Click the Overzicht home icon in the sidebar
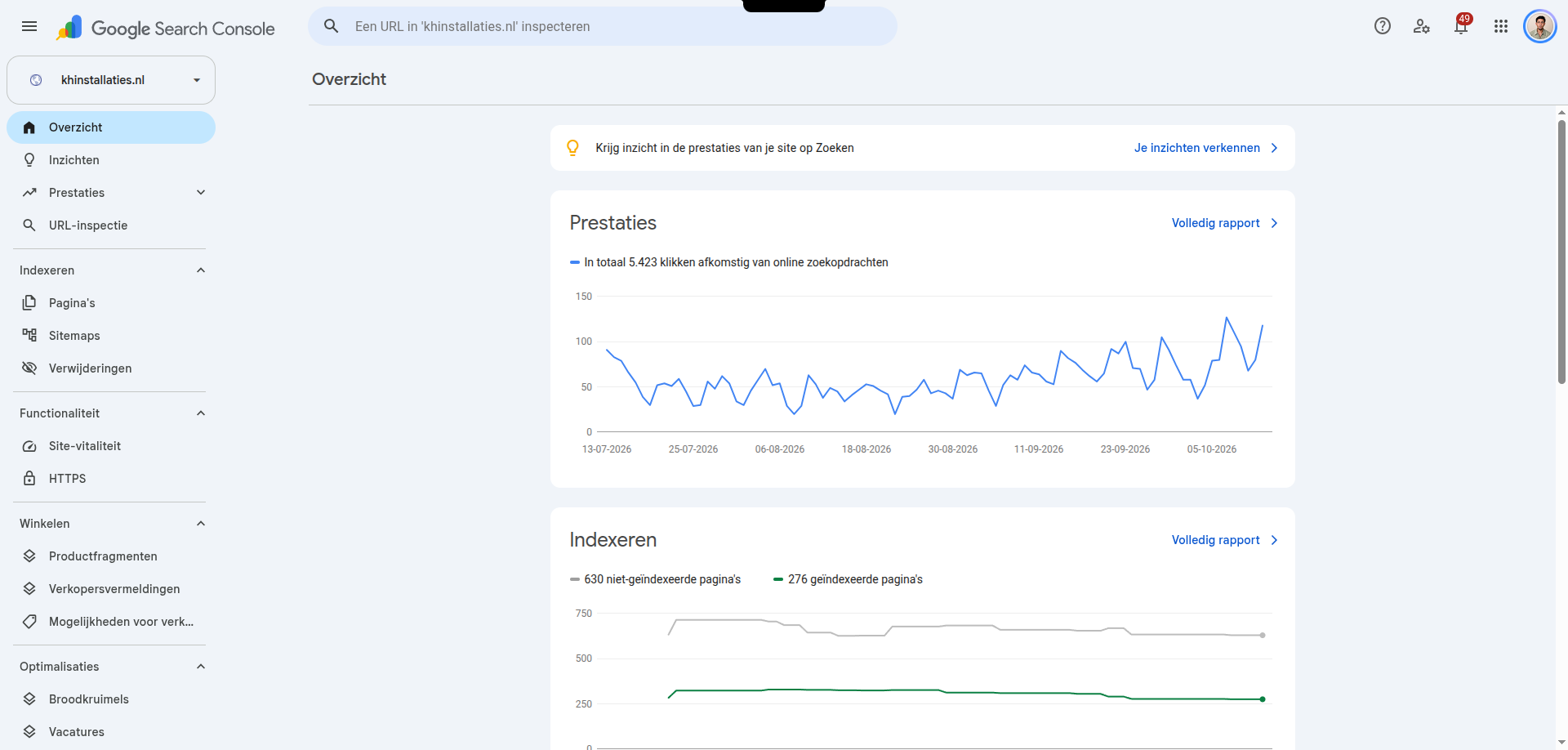This screenshot has width=1568, height=750. (29, 127)
